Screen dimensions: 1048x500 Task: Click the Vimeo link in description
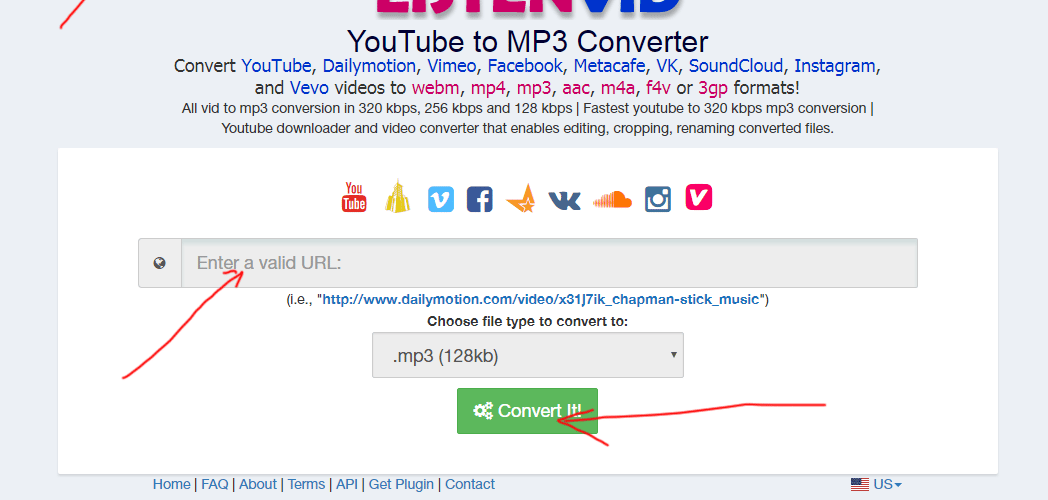tap(452, 66)
